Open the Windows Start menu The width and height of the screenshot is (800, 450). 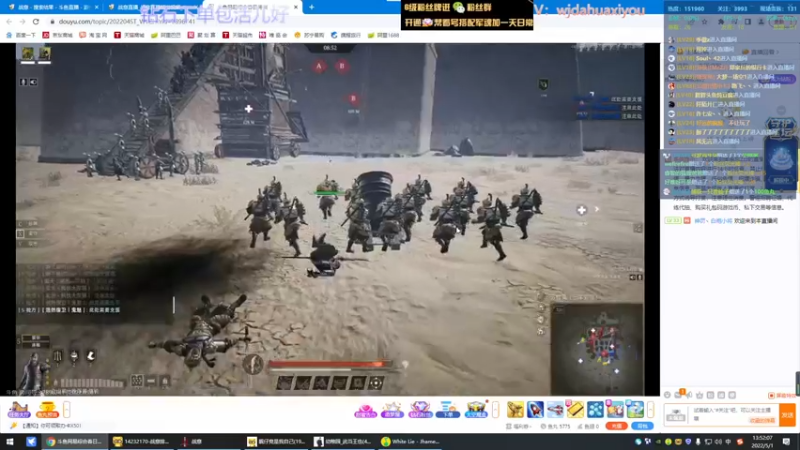[x=10, y=442]
